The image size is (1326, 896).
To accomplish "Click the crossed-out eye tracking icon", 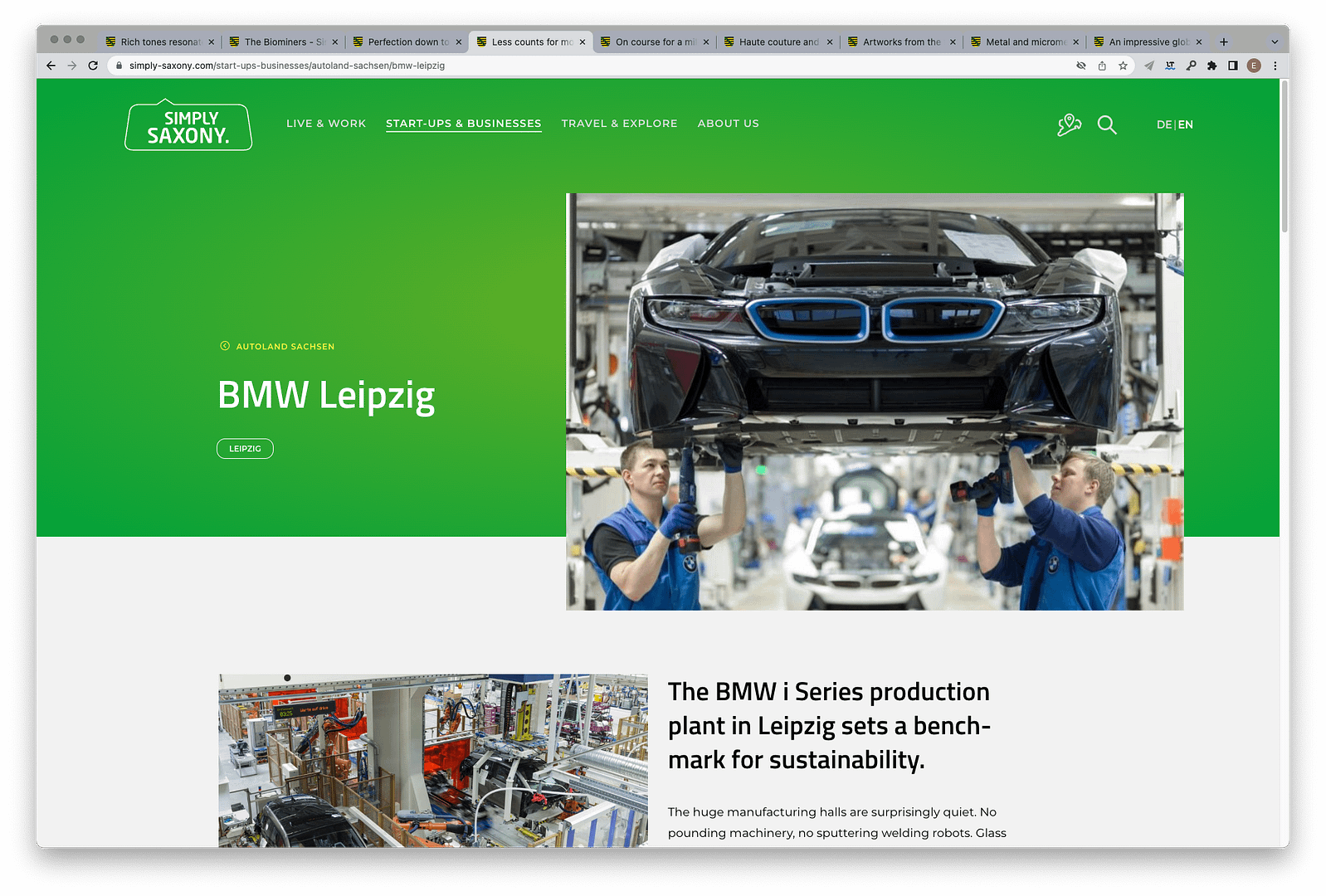I will [1081, 66].
